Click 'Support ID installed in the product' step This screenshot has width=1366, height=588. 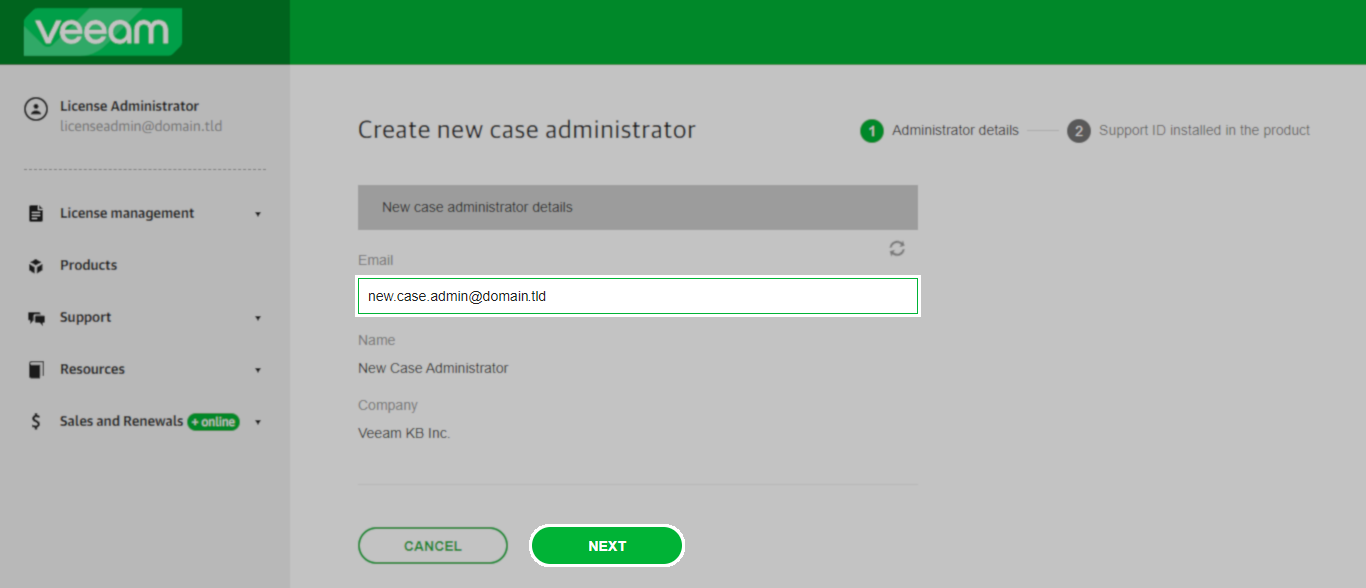[x=1204, y=130]
